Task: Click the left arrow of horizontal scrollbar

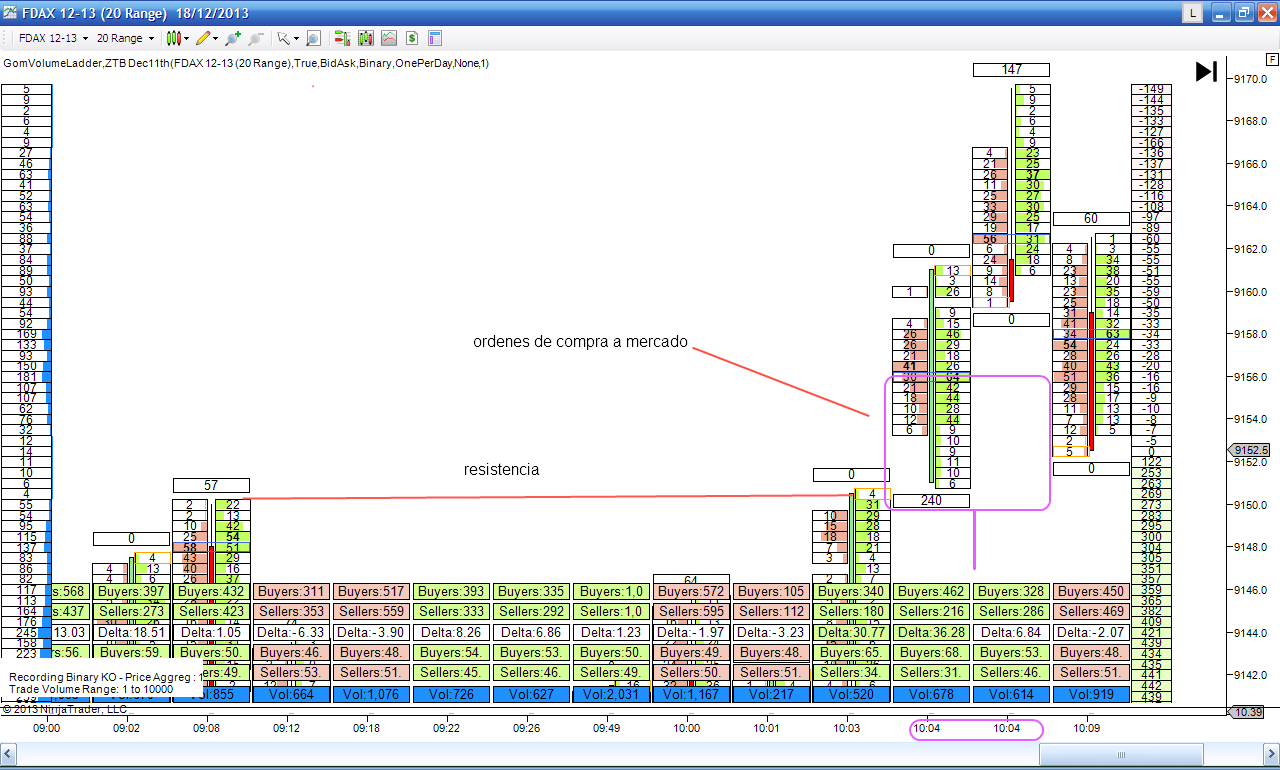Action: click(8, 755)
